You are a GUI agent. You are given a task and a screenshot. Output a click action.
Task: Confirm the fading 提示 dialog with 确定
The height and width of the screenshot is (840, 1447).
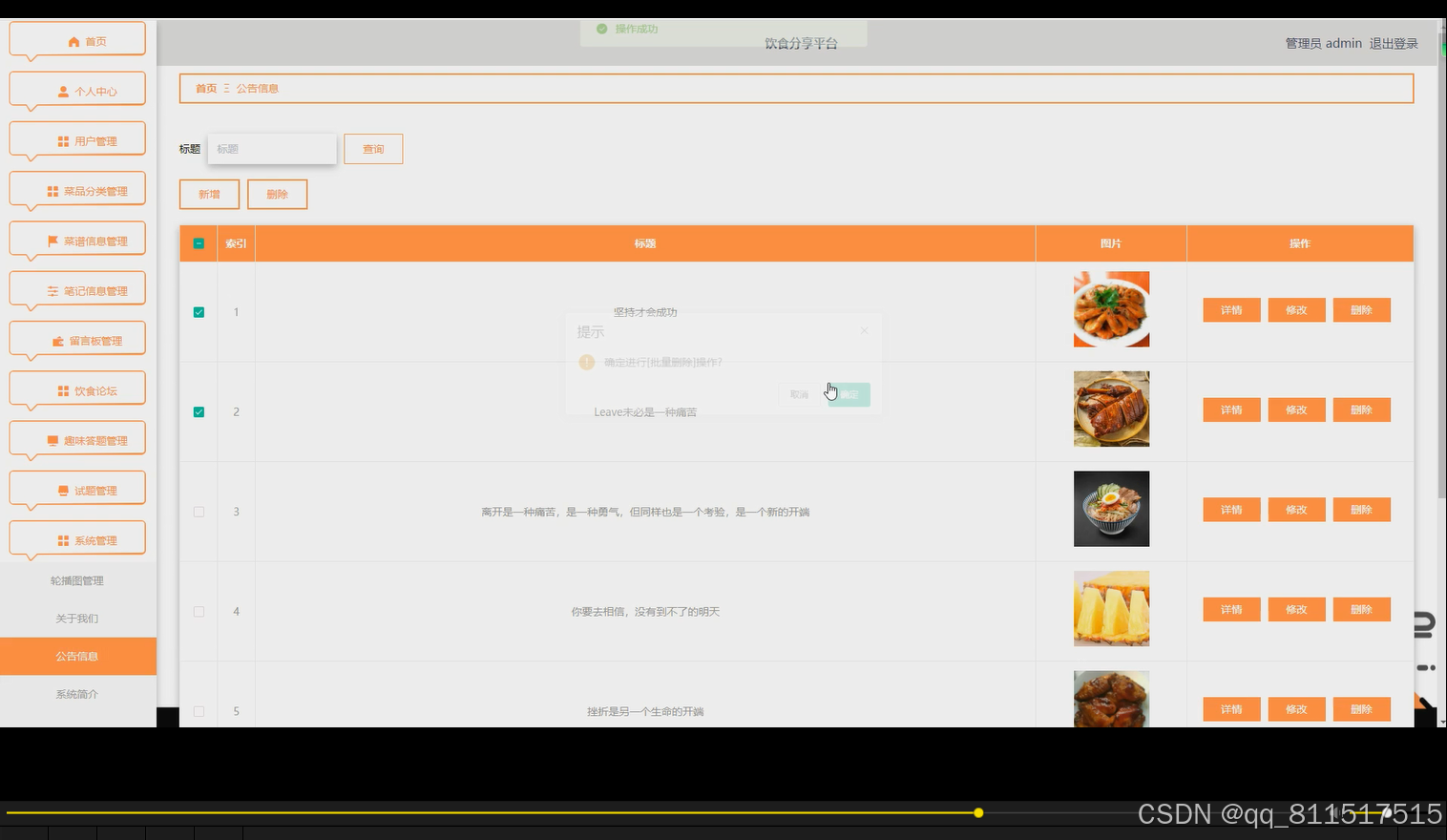point(849,394)
